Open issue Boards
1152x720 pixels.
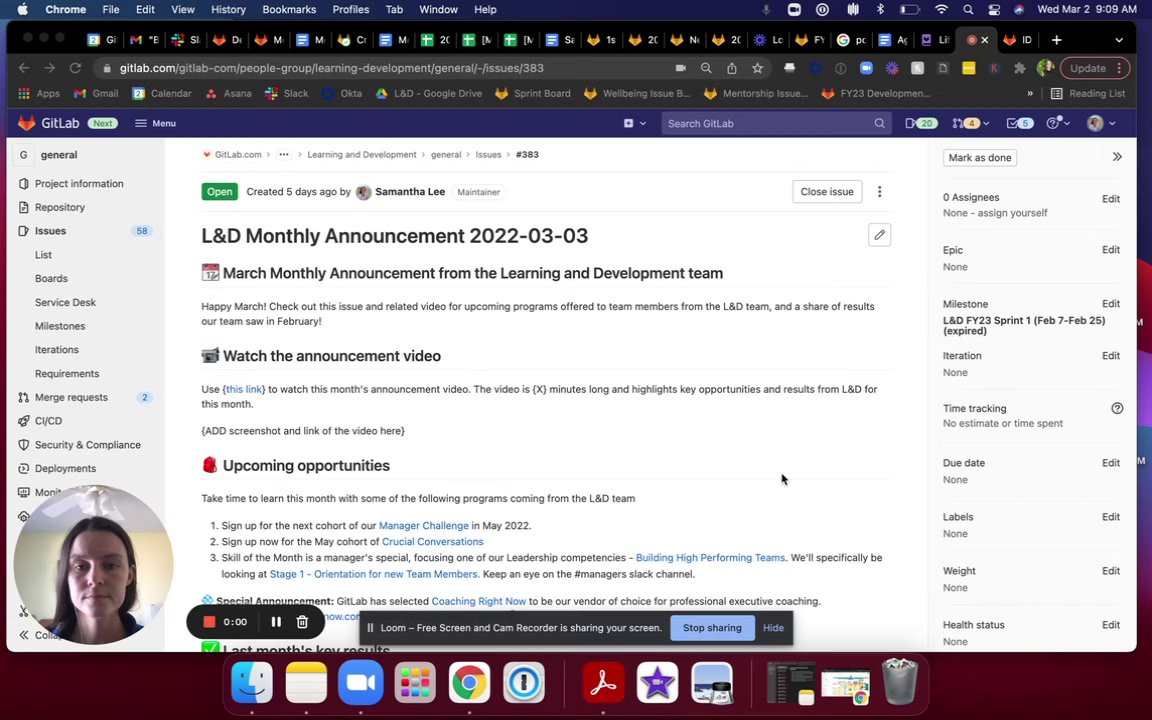[51, 278]
